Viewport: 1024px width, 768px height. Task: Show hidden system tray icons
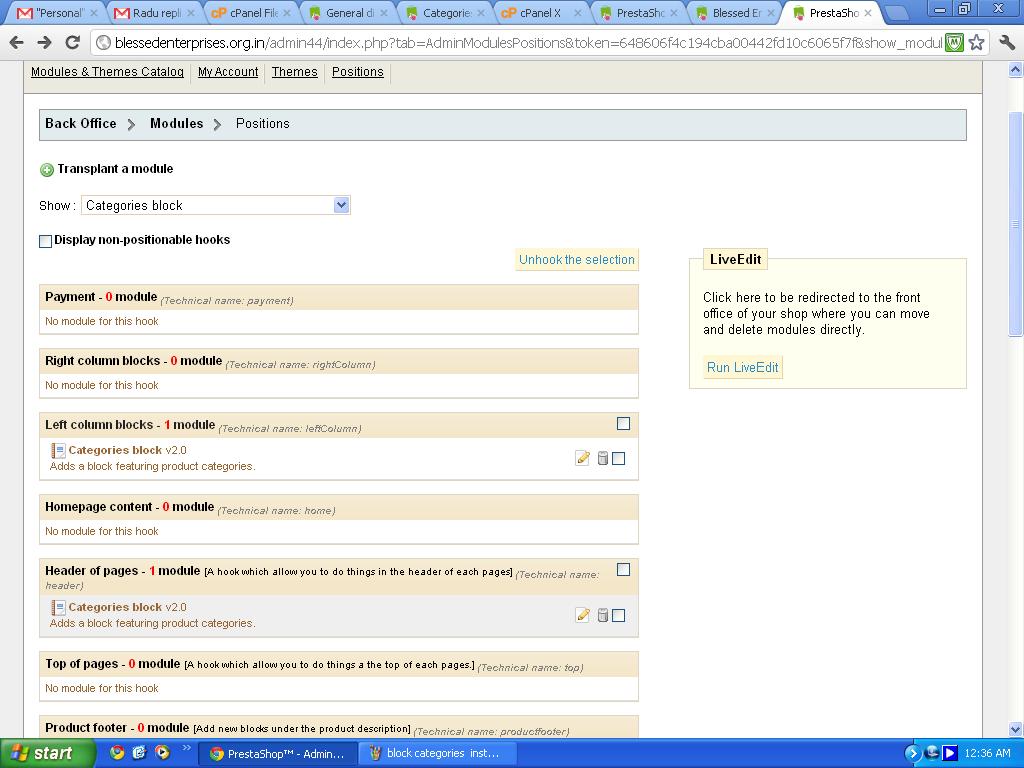[912, 754]
